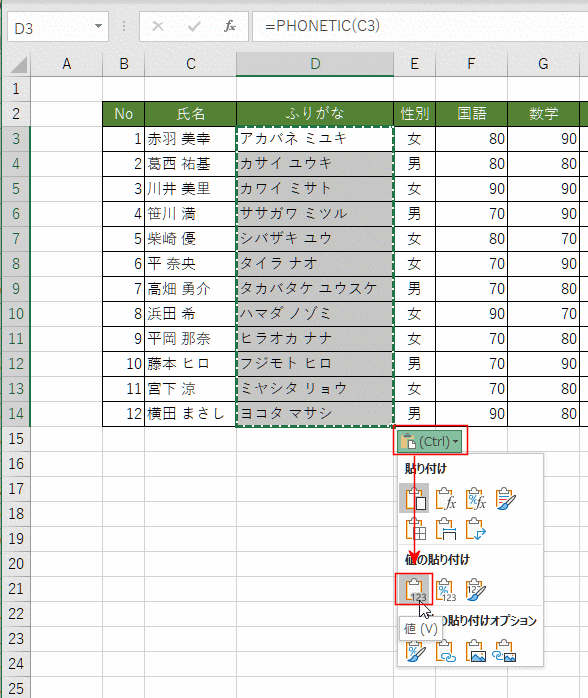Screen dimensions: 588x698
Task: Click the Insert Function fx button
Action: [230, 26]
